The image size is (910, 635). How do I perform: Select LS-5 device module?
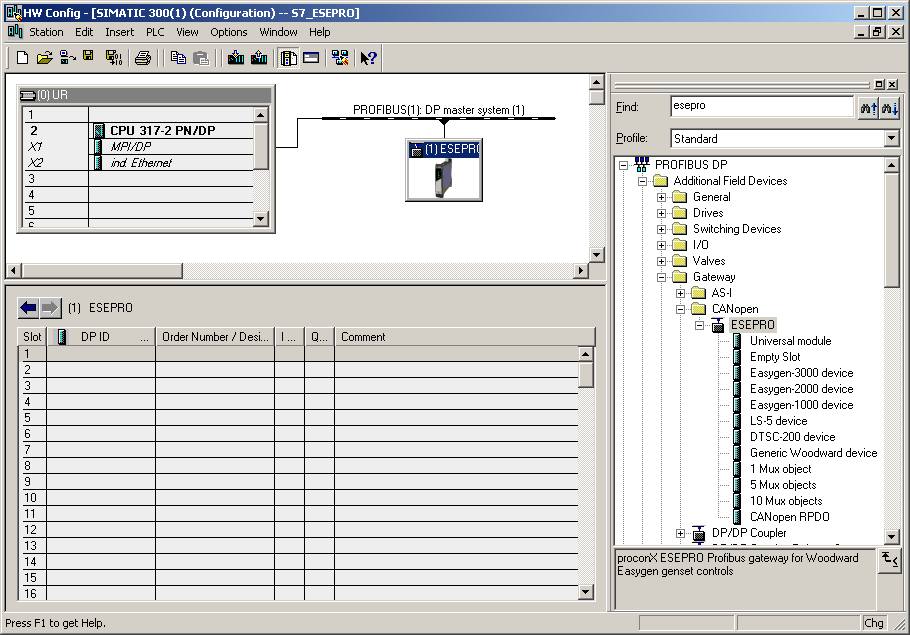tap(778, 421)
